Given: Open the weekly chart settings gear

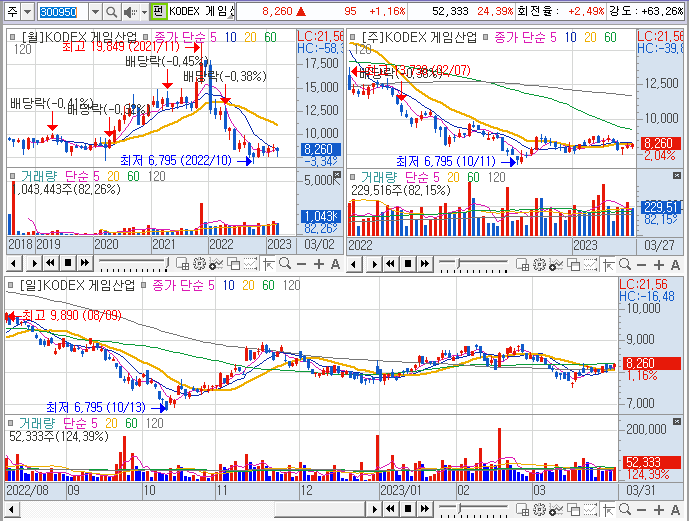Looking at the screenshot, I should (540, 265).
